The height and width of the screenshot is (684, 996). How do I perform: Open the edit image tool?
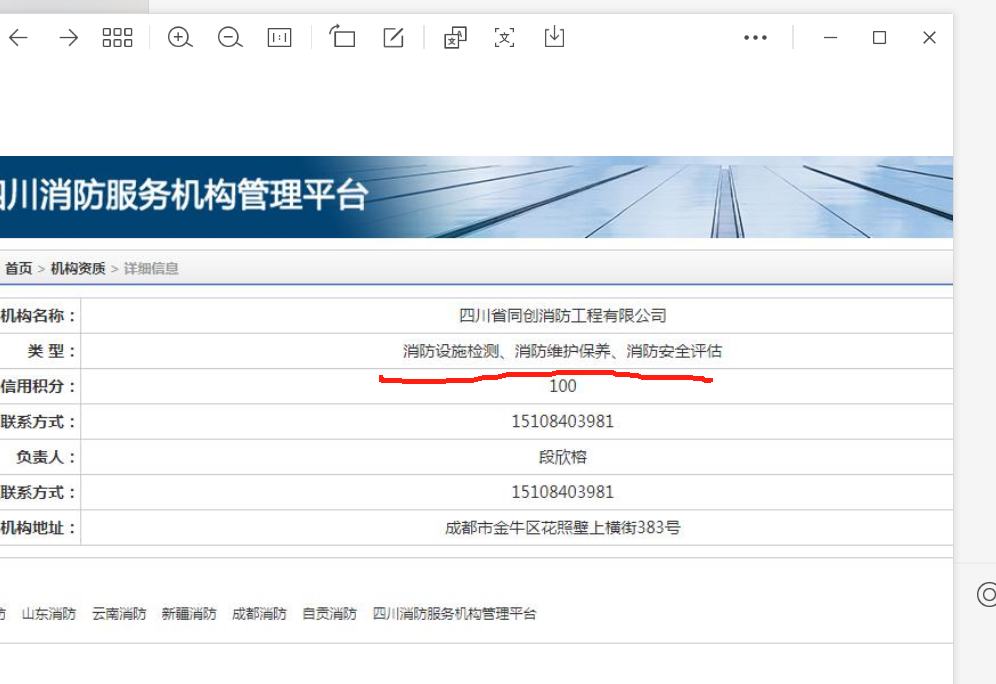[394, 37]
